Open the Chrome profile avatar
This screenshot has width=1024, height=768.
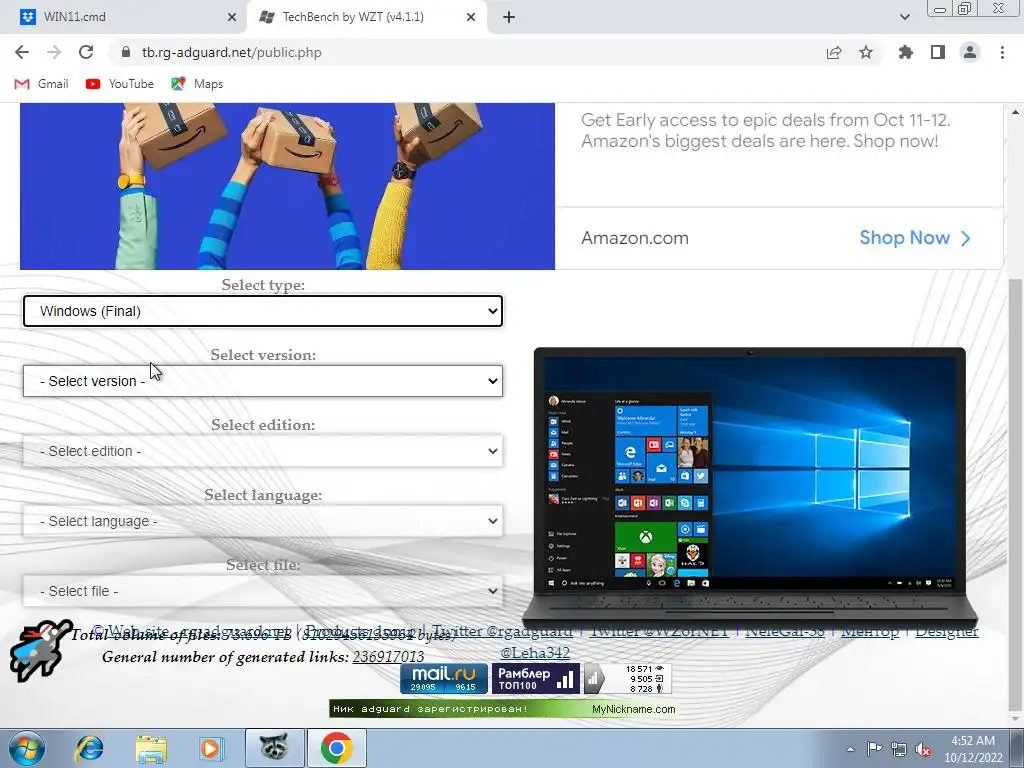pyautogui.click(x=970, y=52)
